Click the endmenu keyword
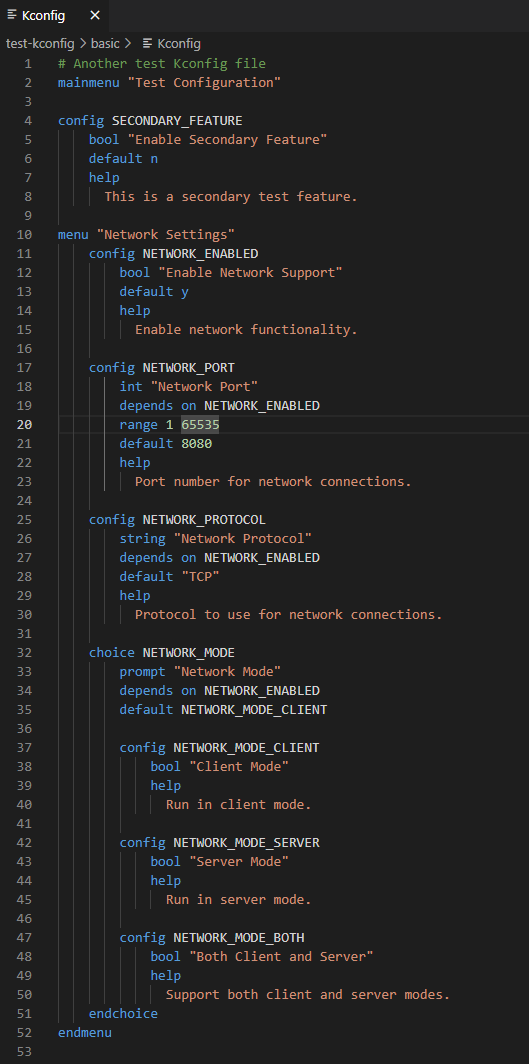 (85, 1033)
